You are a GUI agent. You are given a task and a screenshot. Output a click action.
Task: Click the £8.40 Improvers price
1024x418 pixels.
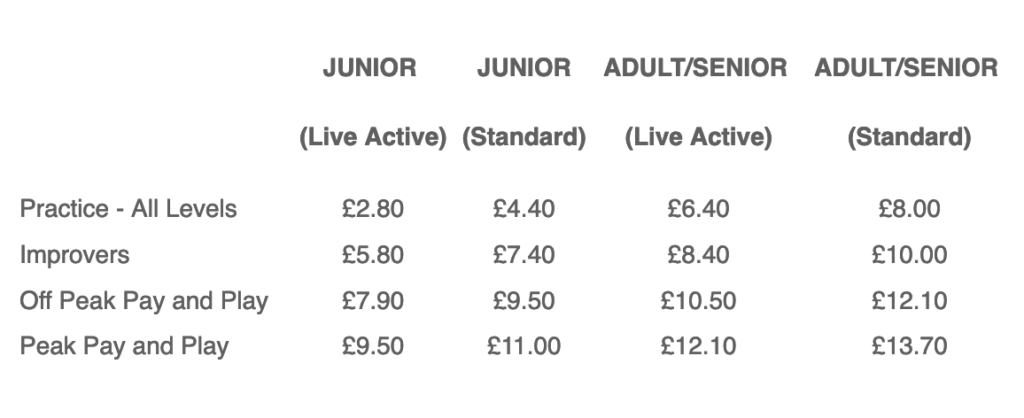coord(698,255)
